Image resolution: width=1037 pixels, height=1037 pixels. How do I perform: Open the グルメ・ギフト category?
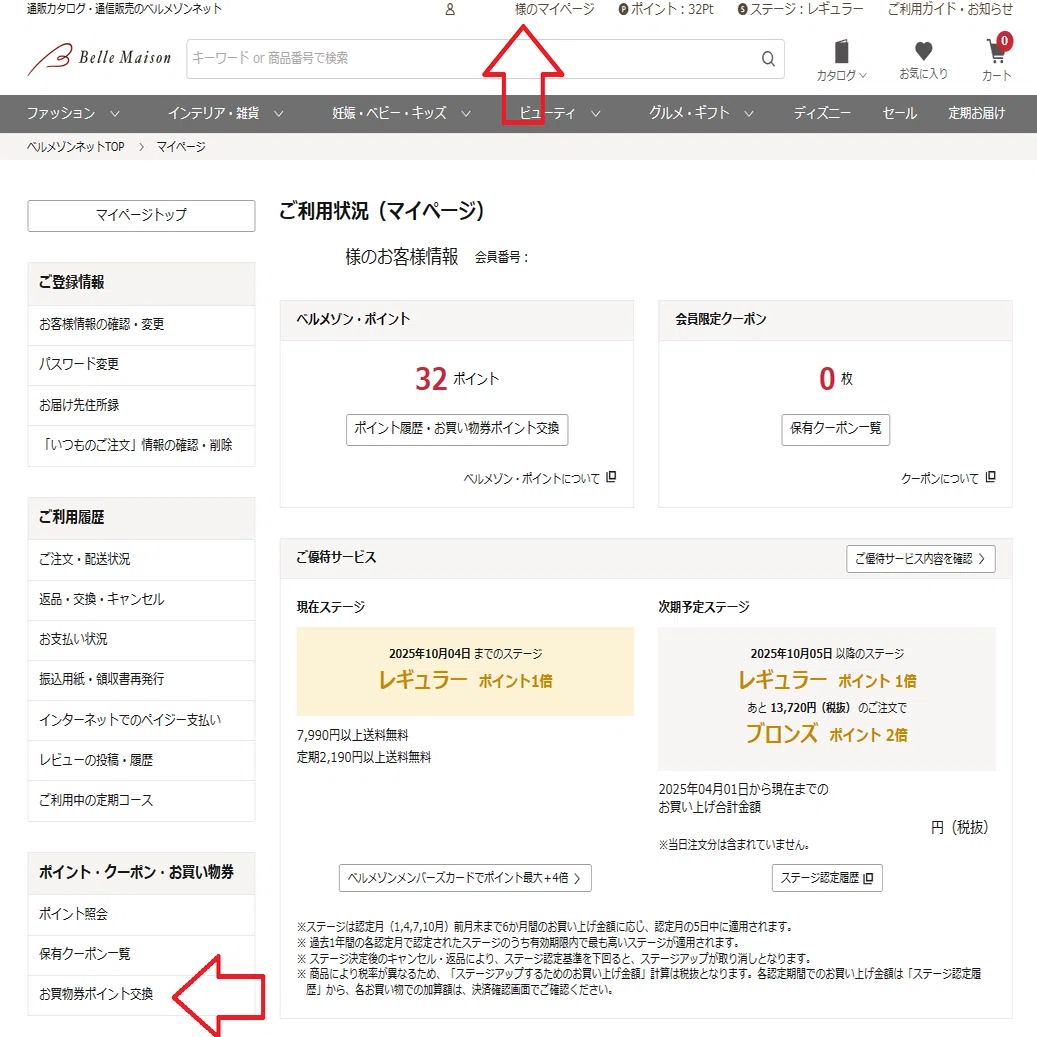pos(689,113)
